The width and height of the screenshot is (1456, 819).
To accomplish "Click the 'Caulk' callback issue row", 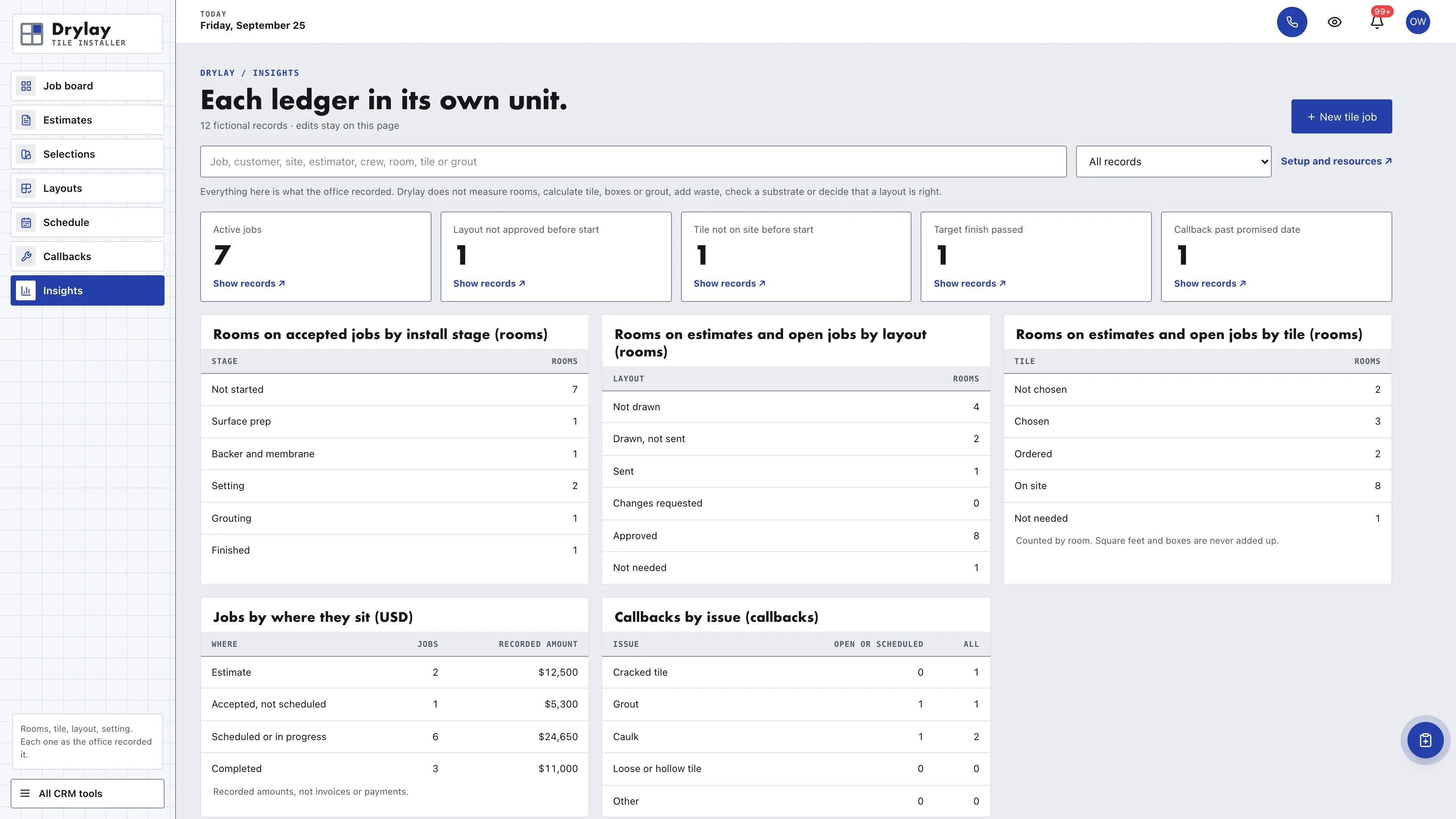I will [x=796, y=736].
